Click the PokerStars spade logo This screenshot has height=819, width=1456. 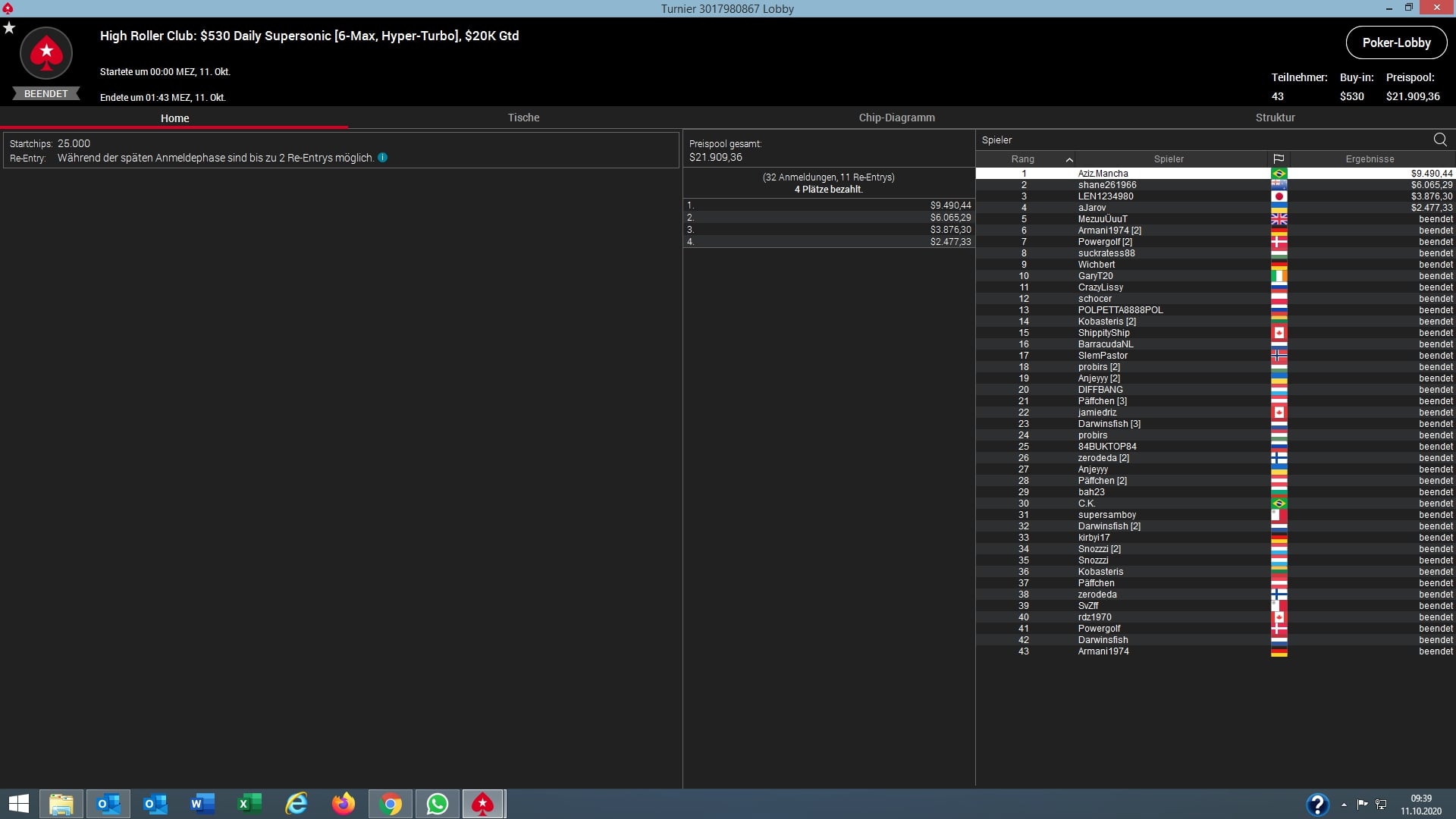pyautogui.click(x=46, y=53)
